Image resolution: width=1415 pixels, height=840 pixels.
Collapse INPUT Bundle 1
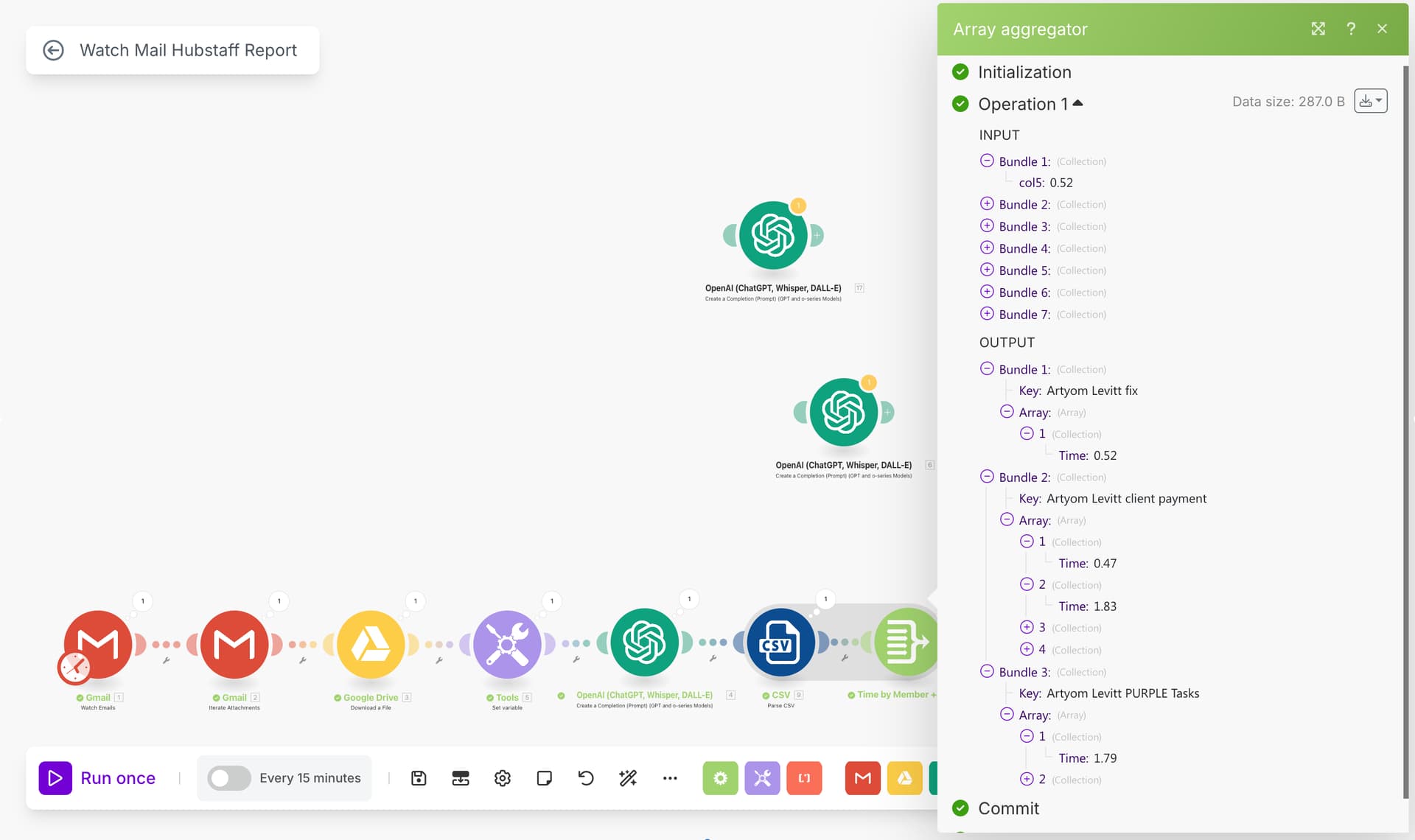pyautogui.click(x=987, y=161)
